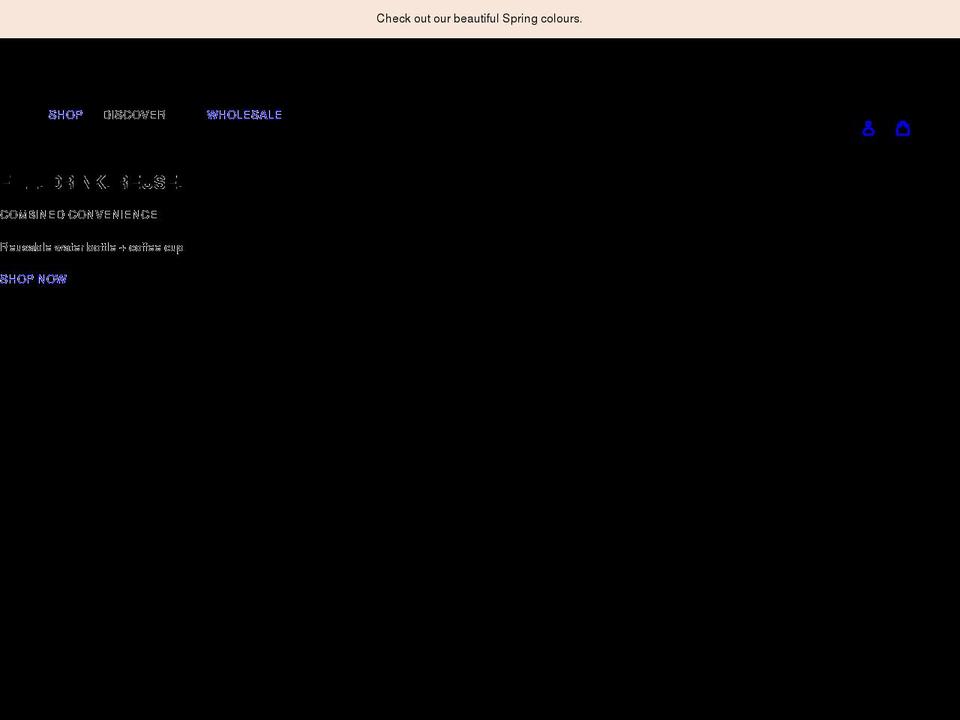
Task: Select SHOP in the navigation bar
Action: coord(65,114)
